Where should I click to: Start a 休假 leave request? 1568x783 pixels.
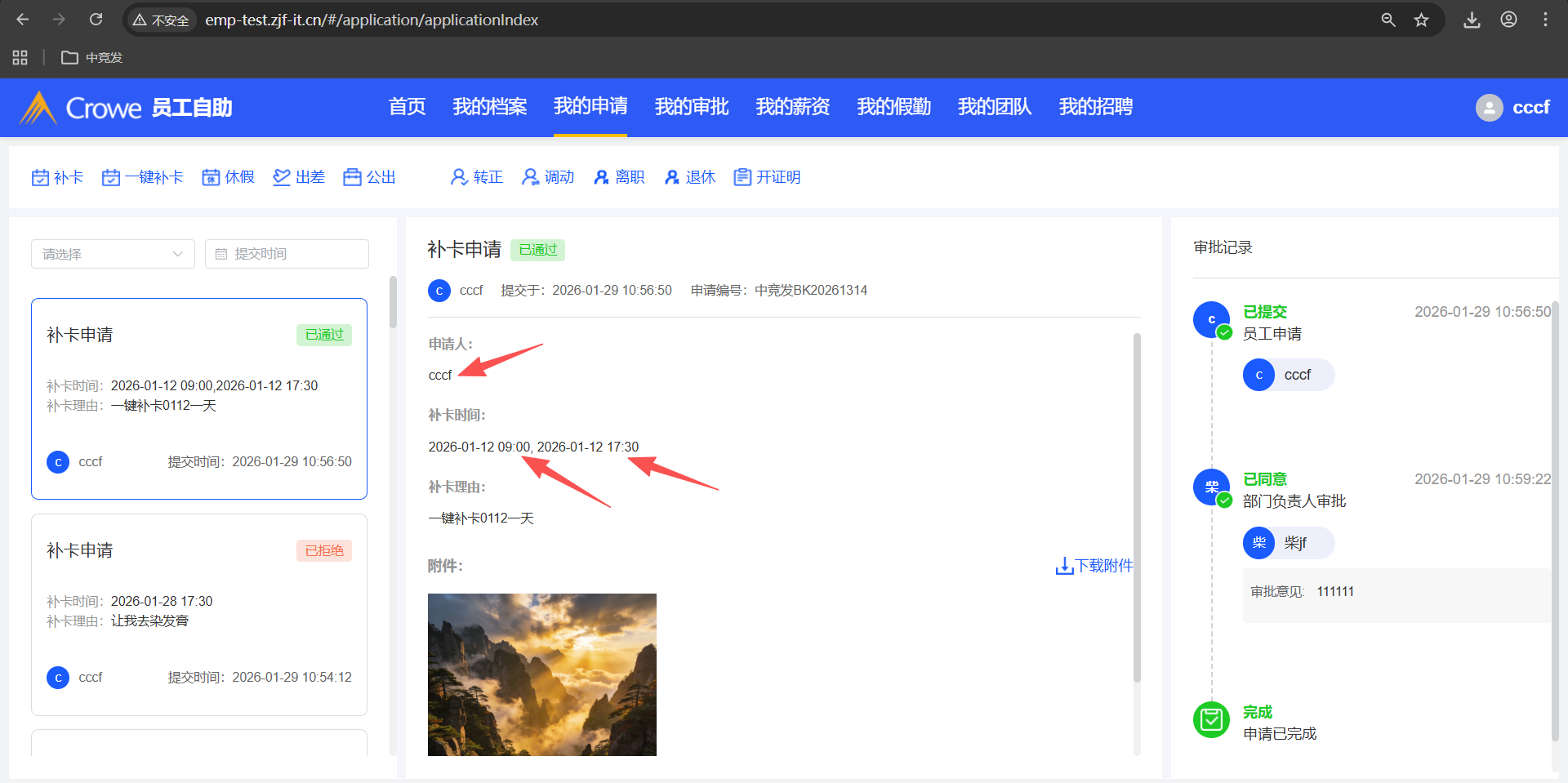pos(229,177)
